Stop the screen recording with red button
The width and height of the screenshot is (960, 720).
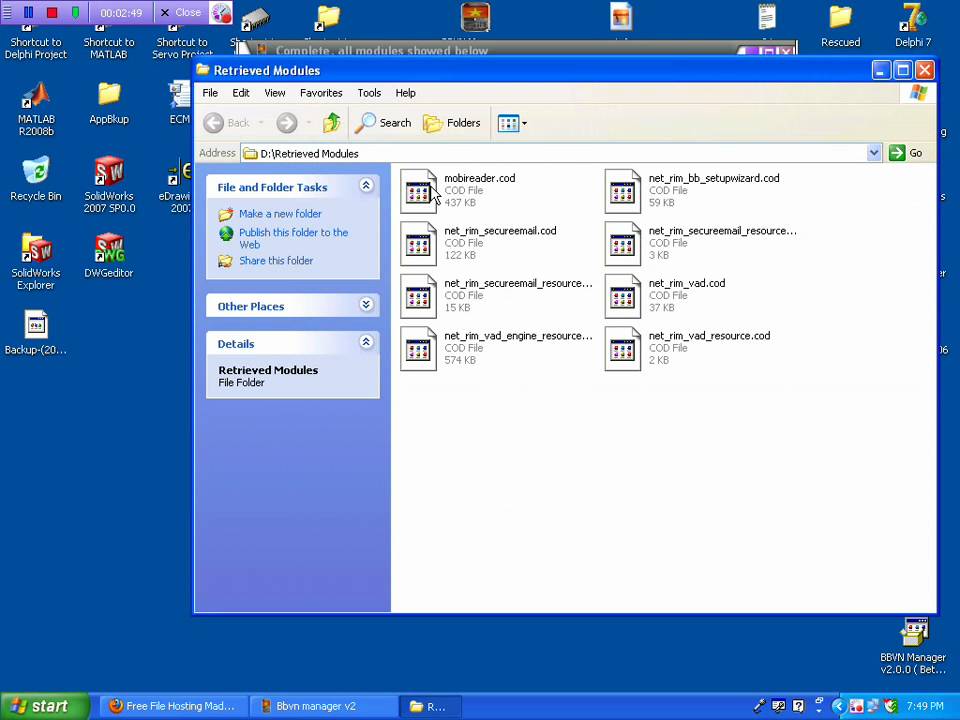pyautogui.click(x=52, y=12)
